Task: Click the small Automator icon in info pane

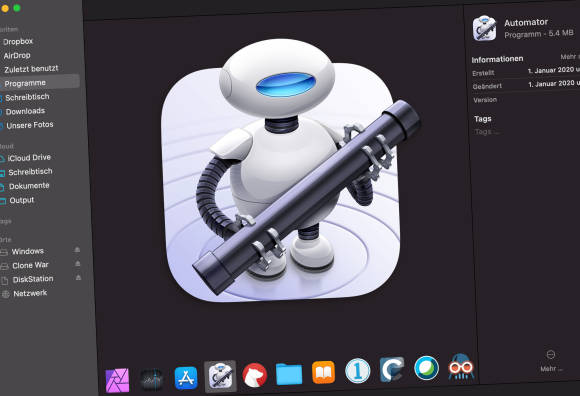Action: pos(485,28)
